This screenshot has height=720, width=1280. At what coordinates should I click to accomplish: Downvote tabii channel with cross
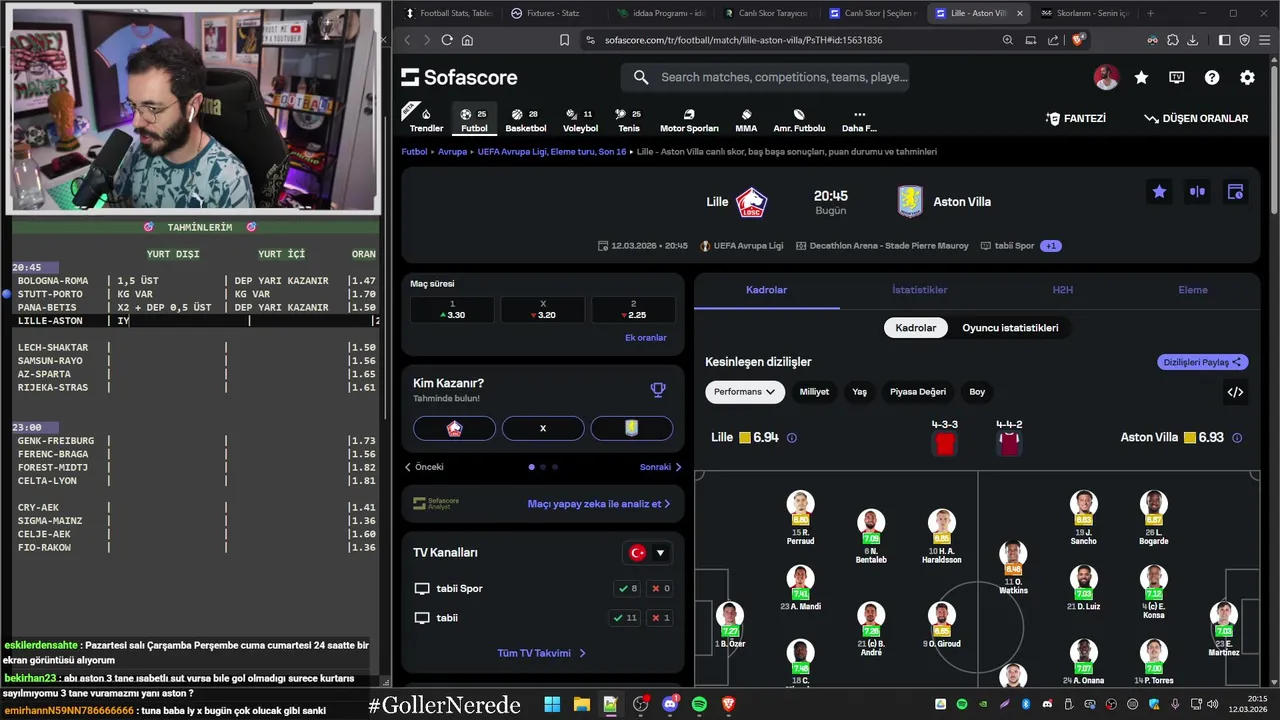click(660, 618)
